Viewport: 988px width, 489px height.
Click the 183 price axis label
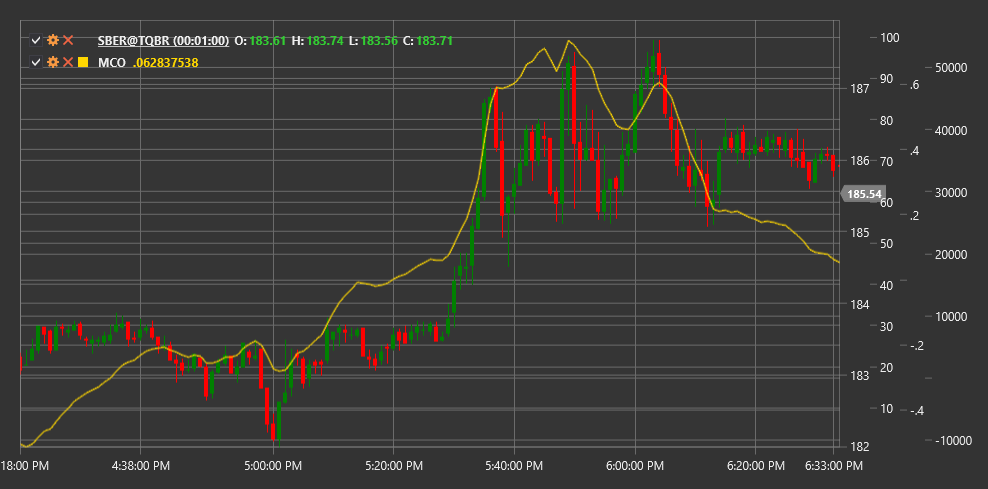point(858,376)
